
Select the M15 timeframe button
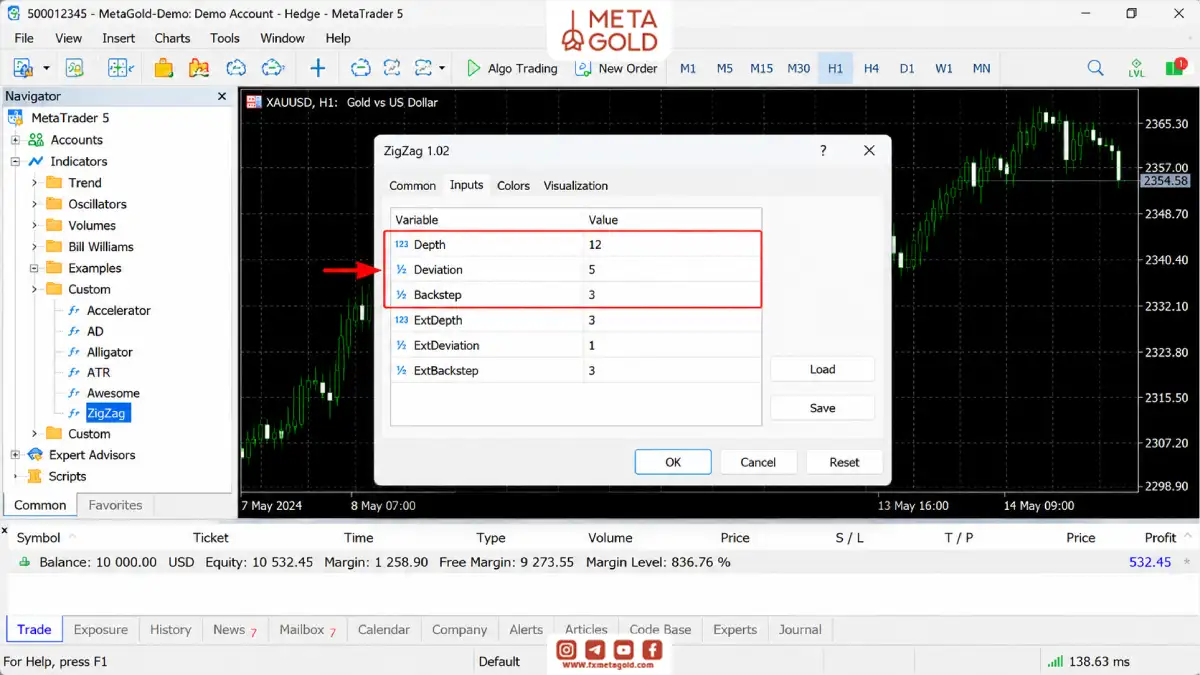(761, 68)
